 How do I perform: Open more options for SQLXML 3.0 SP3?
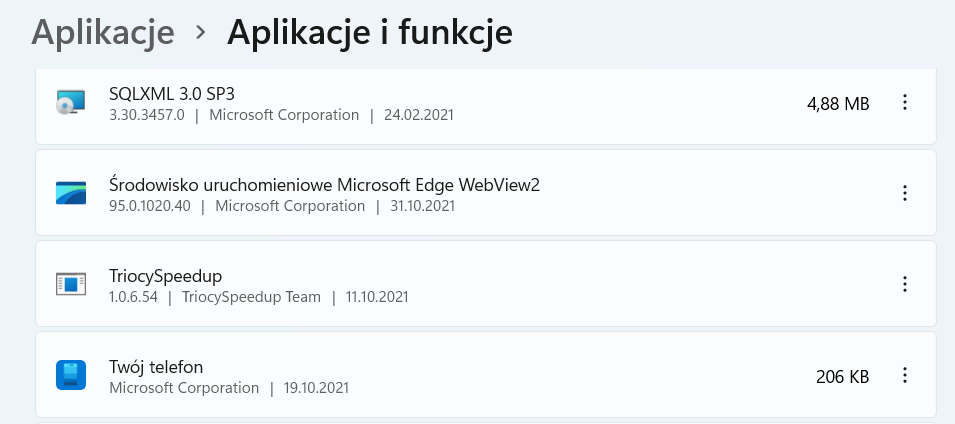pyautogui.click(x=905, y=102)
